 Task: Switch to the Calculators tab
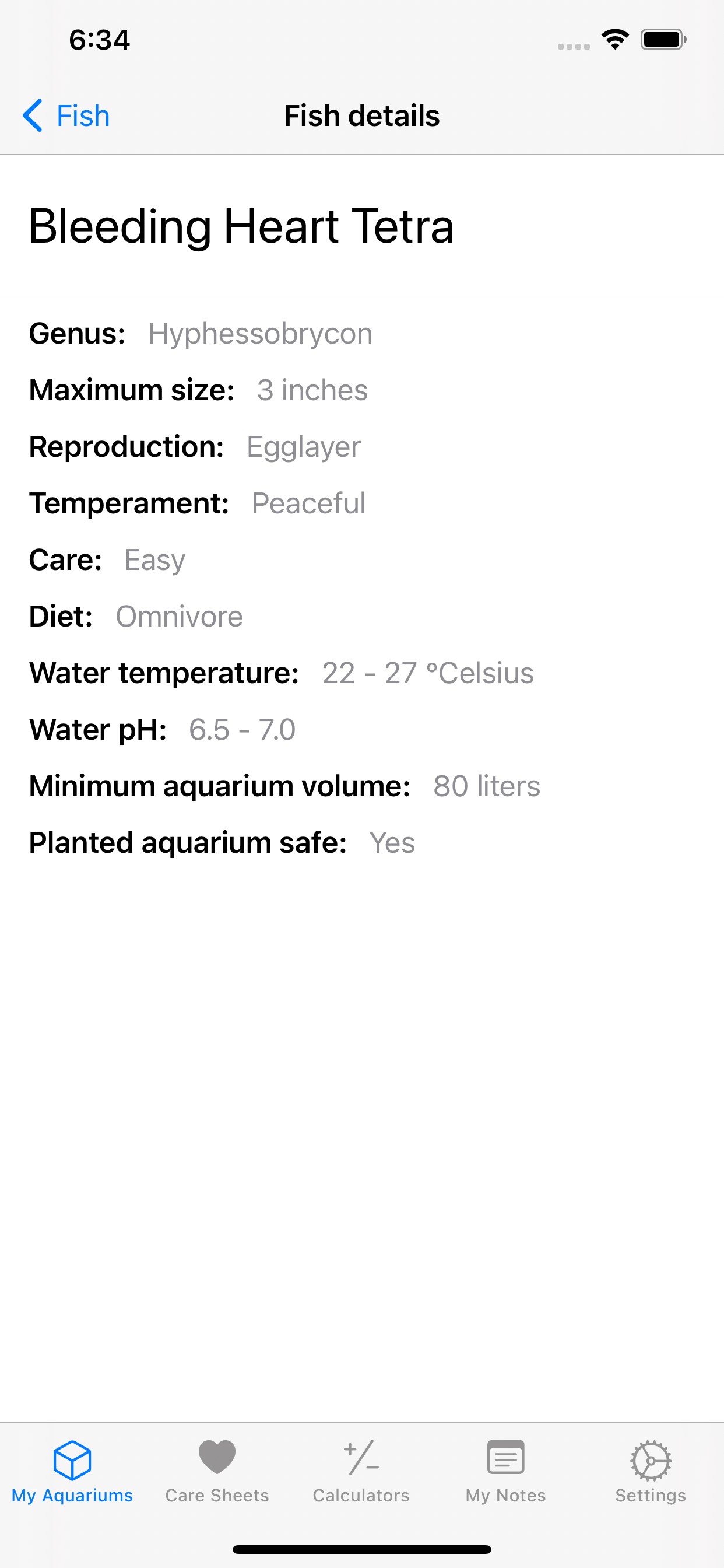[361, 1471]
